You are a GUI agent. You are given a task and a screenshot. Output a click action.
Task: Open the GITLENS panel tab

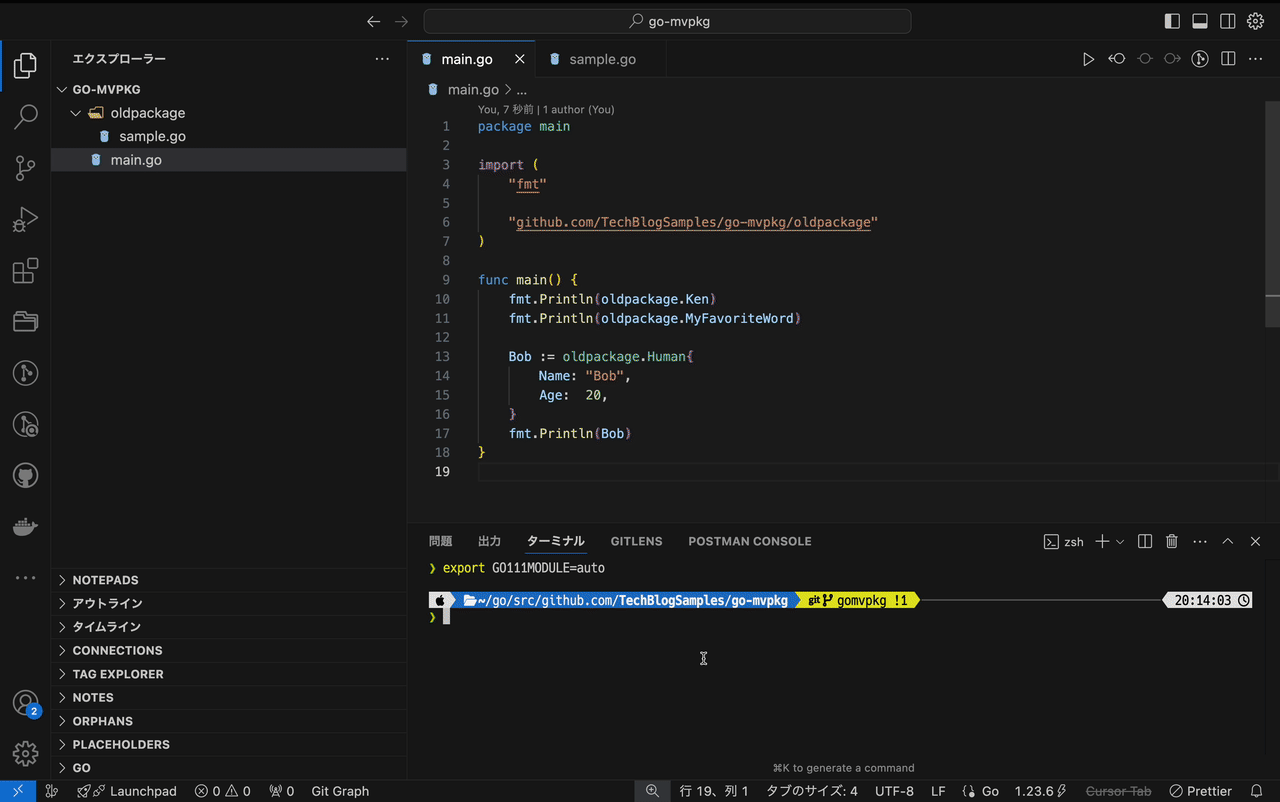pos(636,541)
